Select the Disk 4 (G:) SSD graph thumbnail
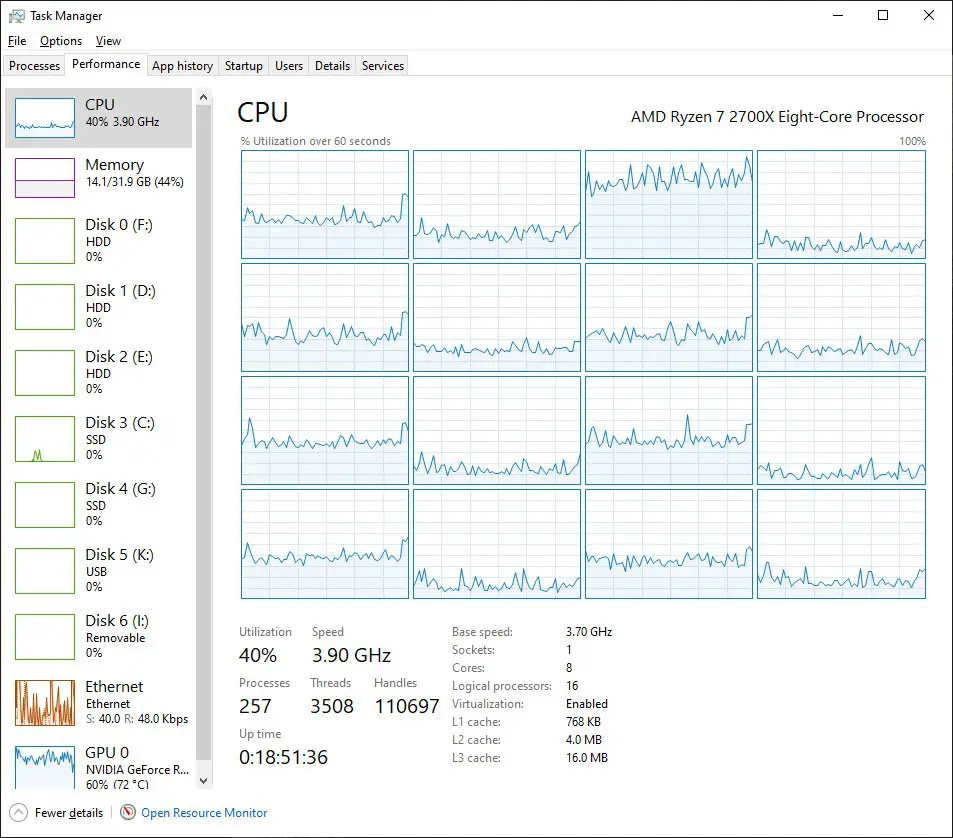 tap(45, 505)
